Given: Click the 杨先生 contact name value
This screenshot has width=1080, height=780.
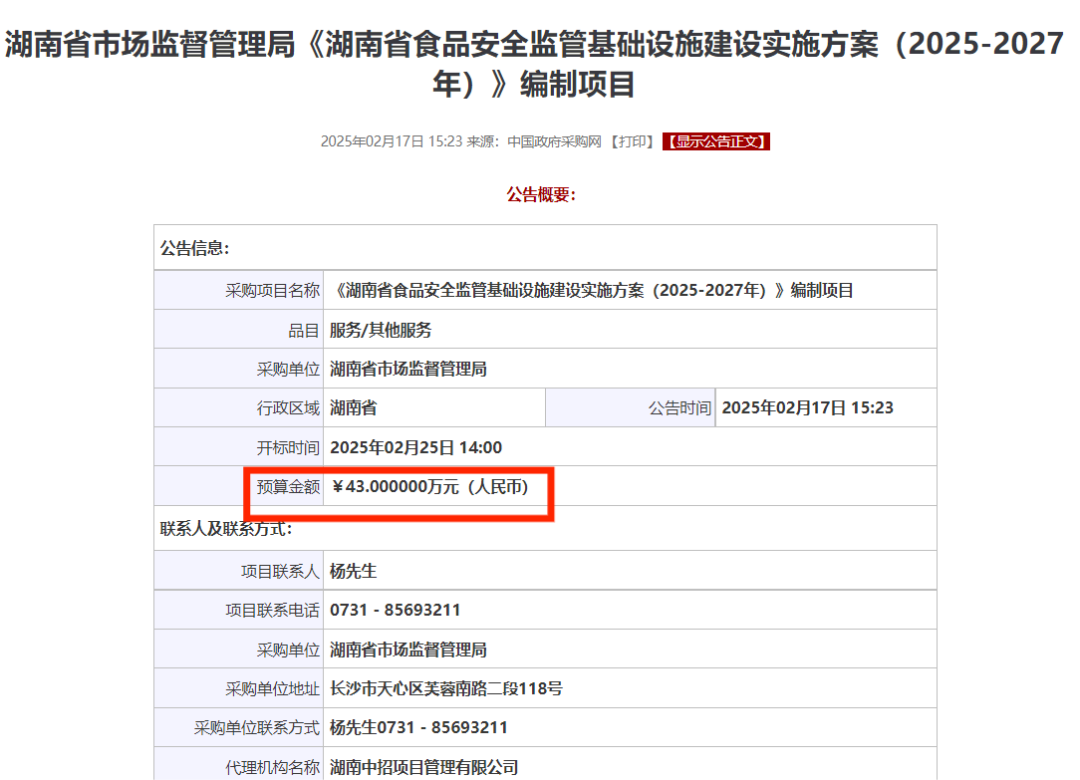Looking at the screenshot, I should coord(353,571).
